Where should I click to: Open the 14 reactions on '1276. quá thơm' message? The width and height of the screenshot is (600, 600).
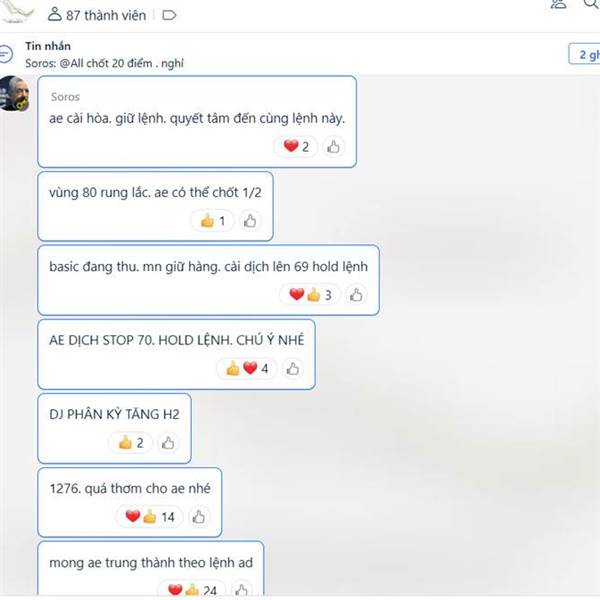[150, 517]
